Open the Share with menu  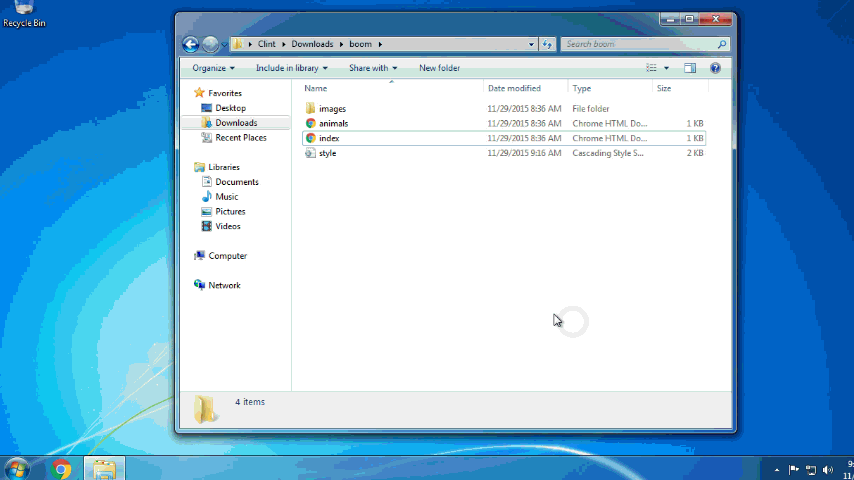[x=373, y=68]
